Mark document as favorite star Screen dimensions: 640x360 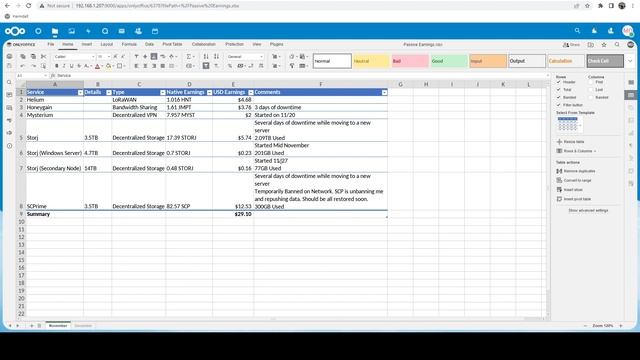tap(604, 44)
